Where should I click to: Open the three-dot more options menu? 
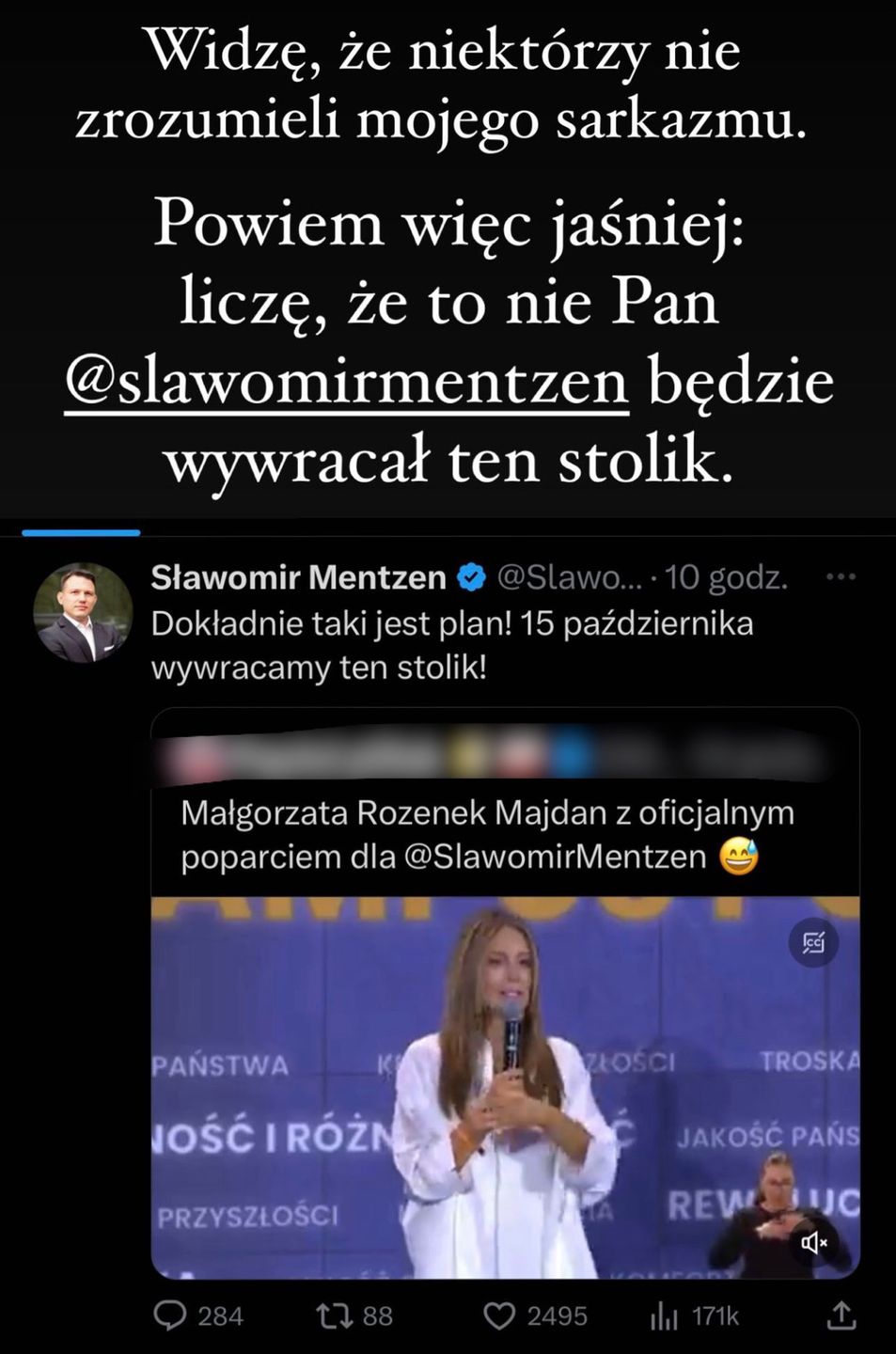[x=841, y=576]
